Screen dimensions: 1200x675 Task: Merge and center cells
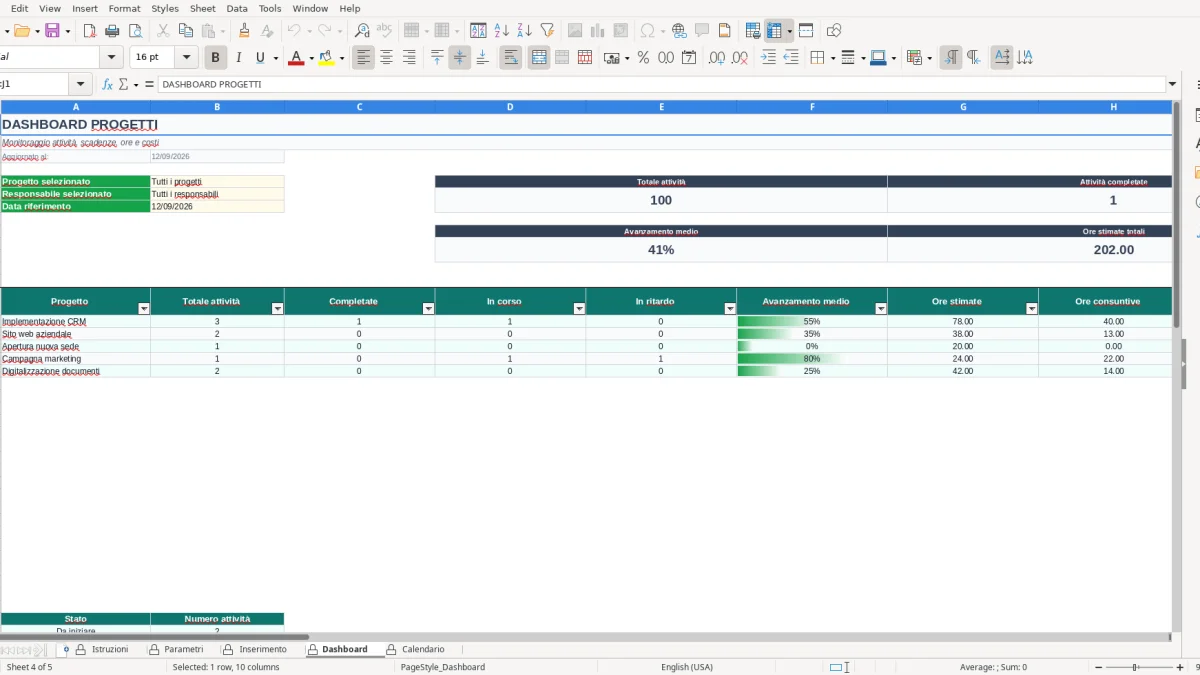[x=539, y=58]
